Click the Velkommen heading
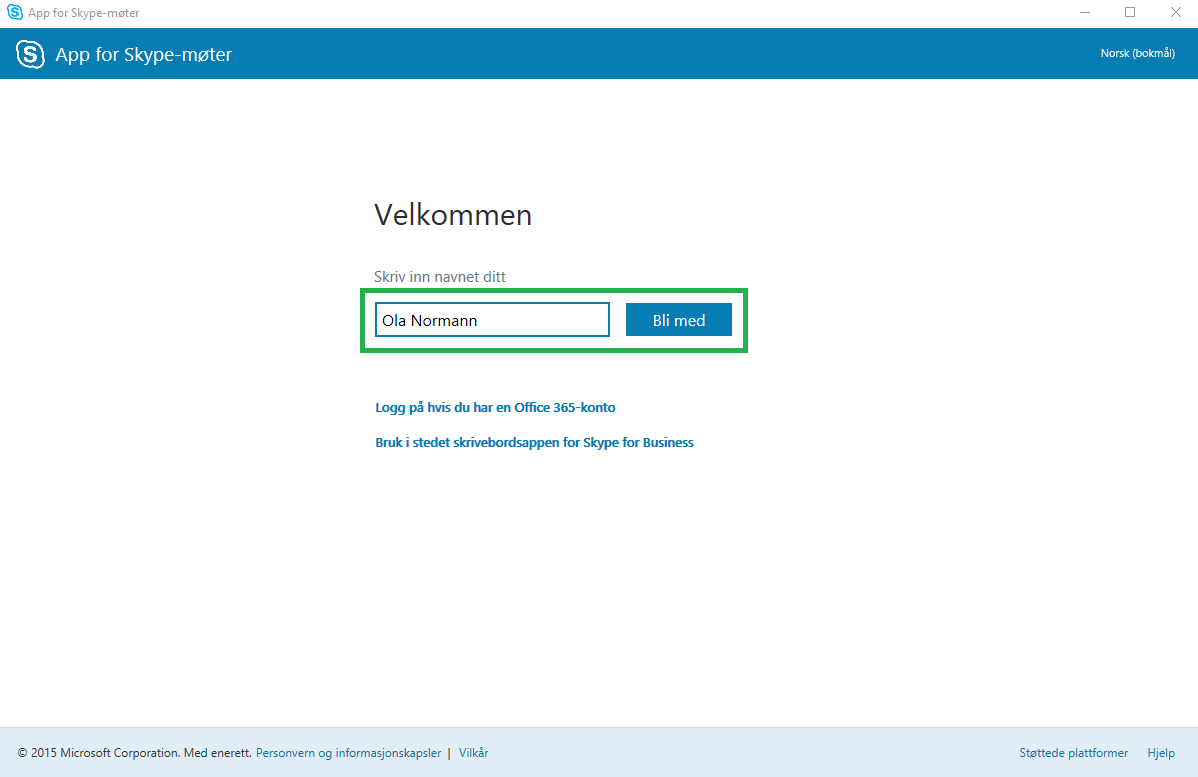 tap(452, 215)
